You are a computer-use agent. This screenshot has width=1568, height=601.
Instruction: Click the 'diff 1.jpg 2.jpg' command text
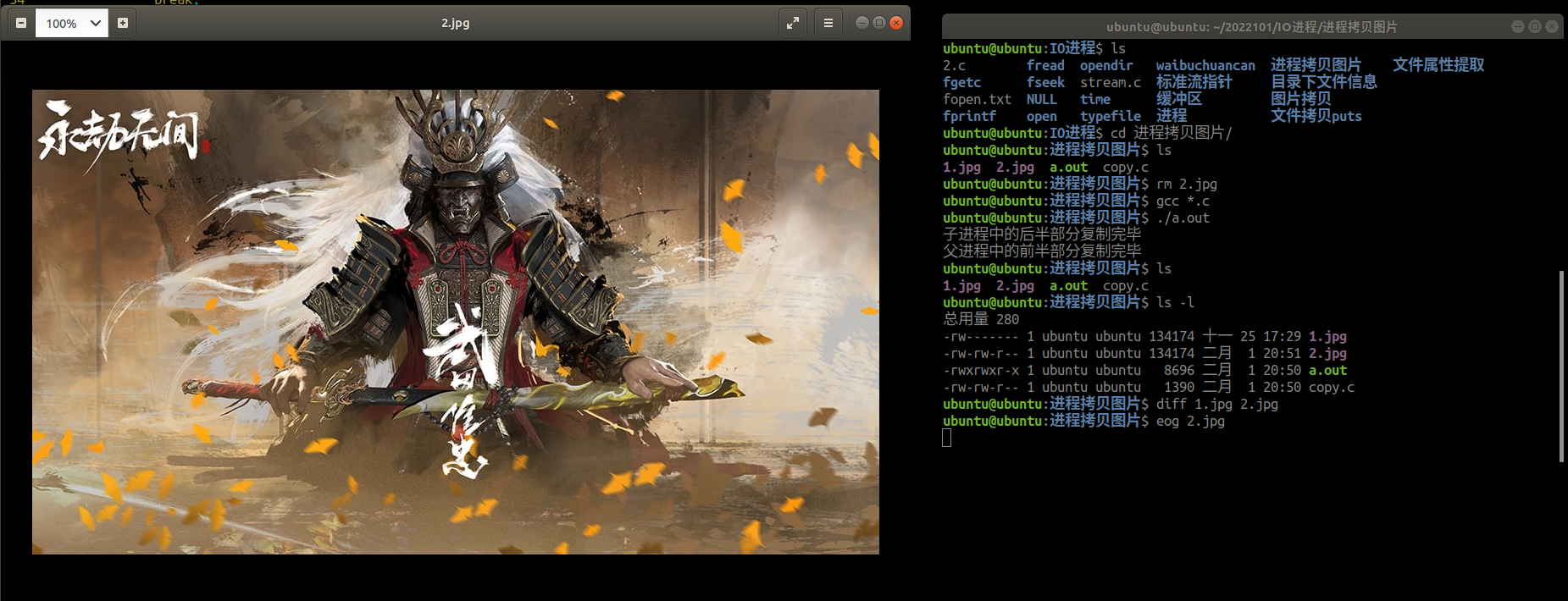pos(1217,404)
